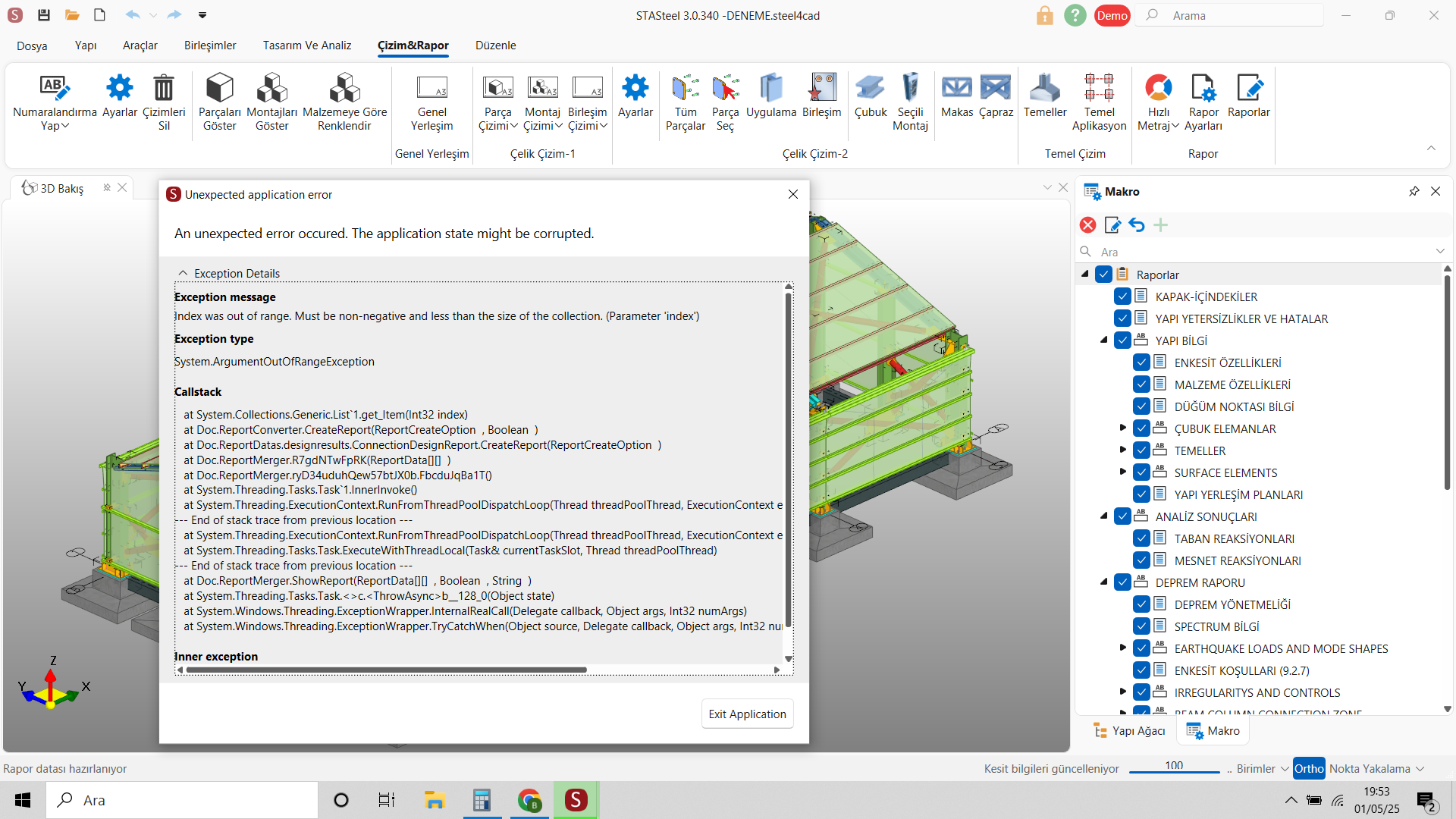This screenshot has width=1456, height=819.
Task: Click Rapor Ayarları settings icon
Action: (x=1203, y=89)
